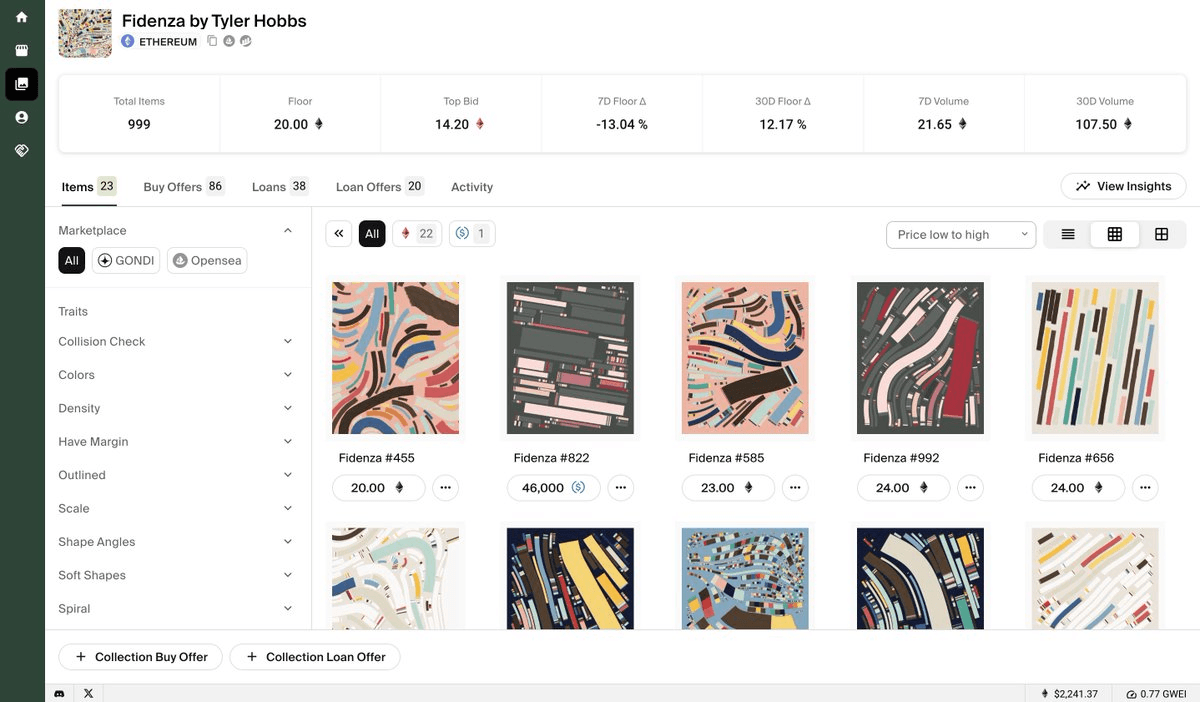1200x702 pixels.
Task: Open the Price low to high dropdown
Action: (960, 234)
